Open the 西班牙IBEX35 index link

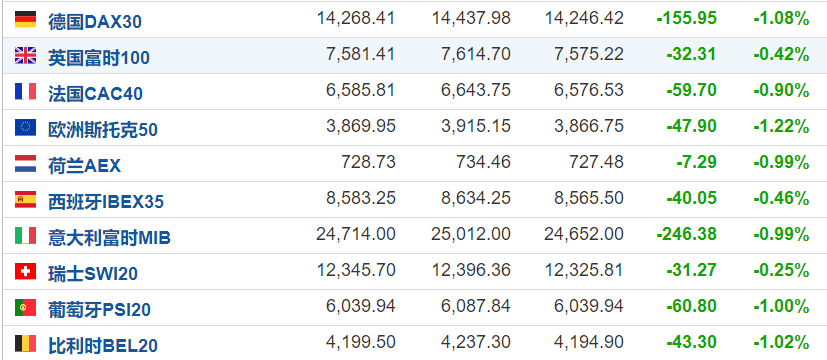[106, 201]
